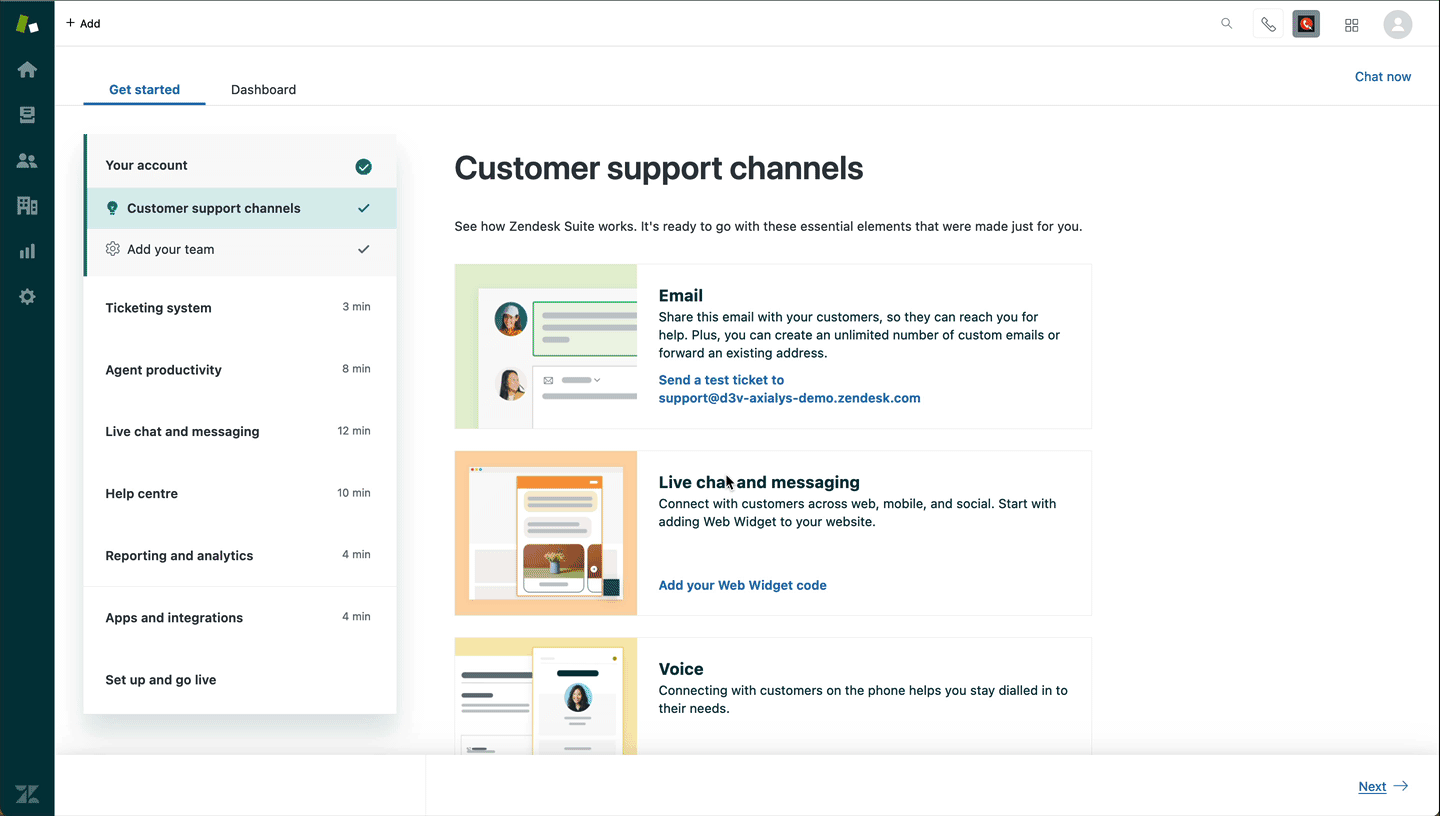Expand the Agent productivity section
Screen dimensions: 1440x816
click(x=240, y=370)
